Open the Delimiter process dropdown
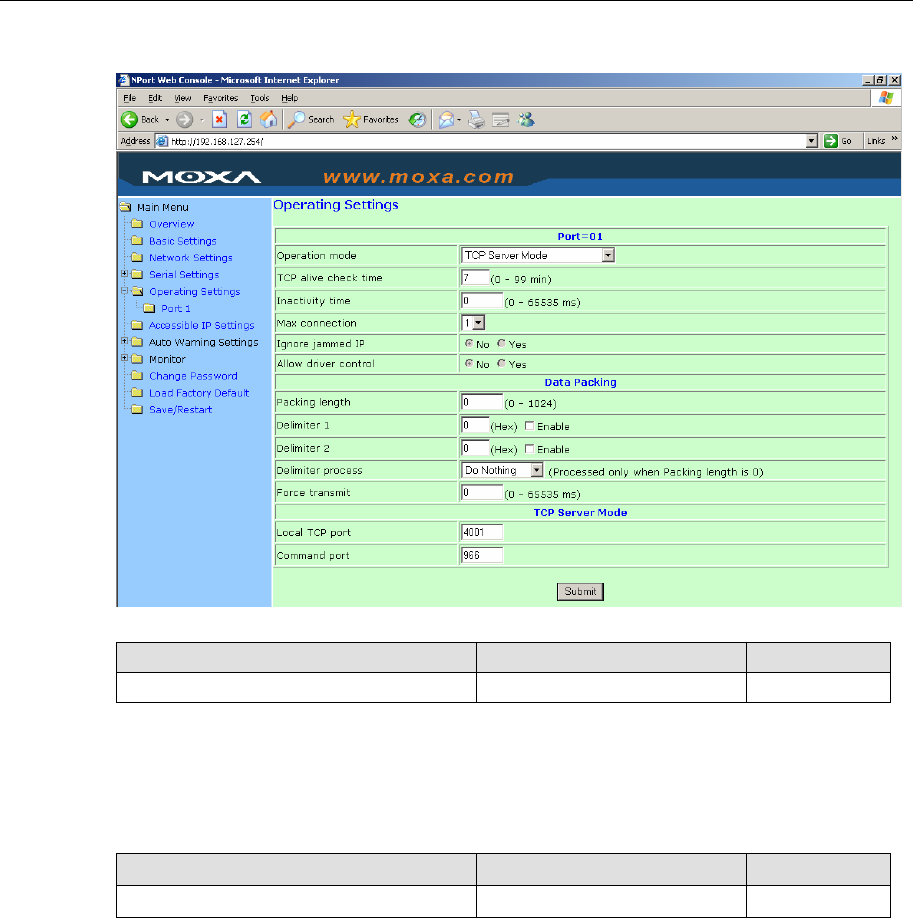The width and height of the screenshot is (913, 918). click(x=536, y=470)
